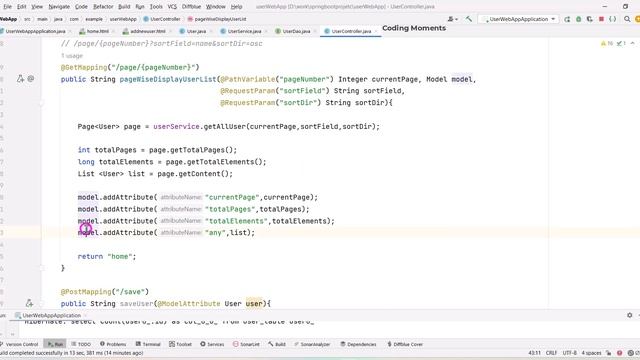
Task: Open the Services tool window
Action: 212,344
